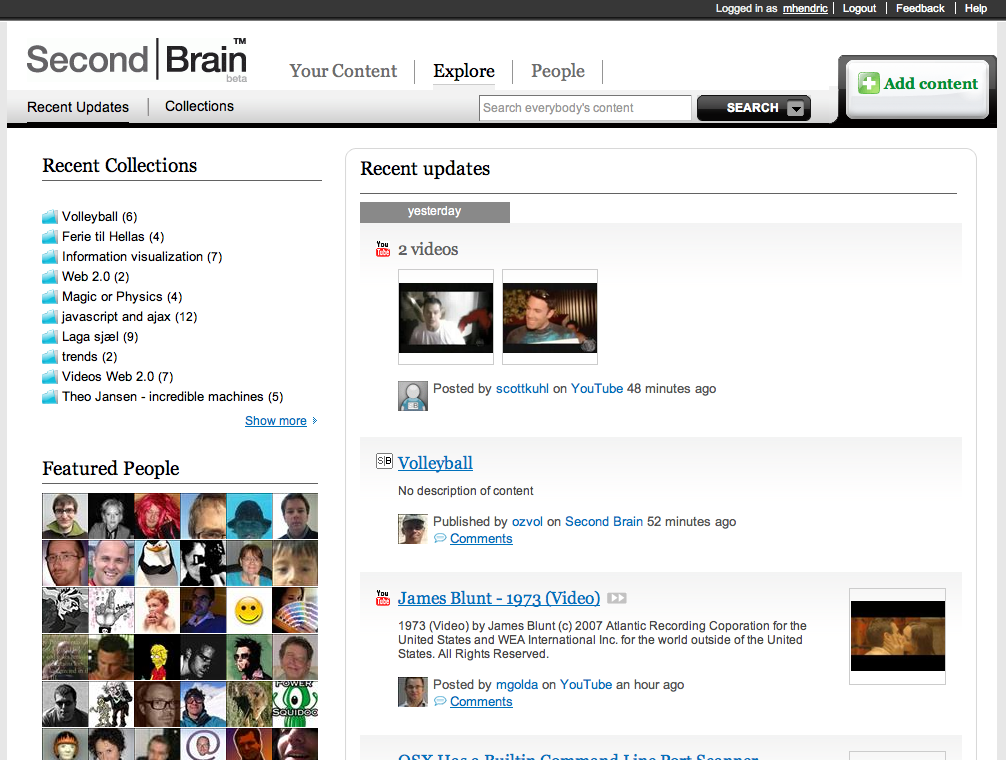The image size is (1006, 760).
Task: Click the Information visualization folder icon
Action: 50,257
